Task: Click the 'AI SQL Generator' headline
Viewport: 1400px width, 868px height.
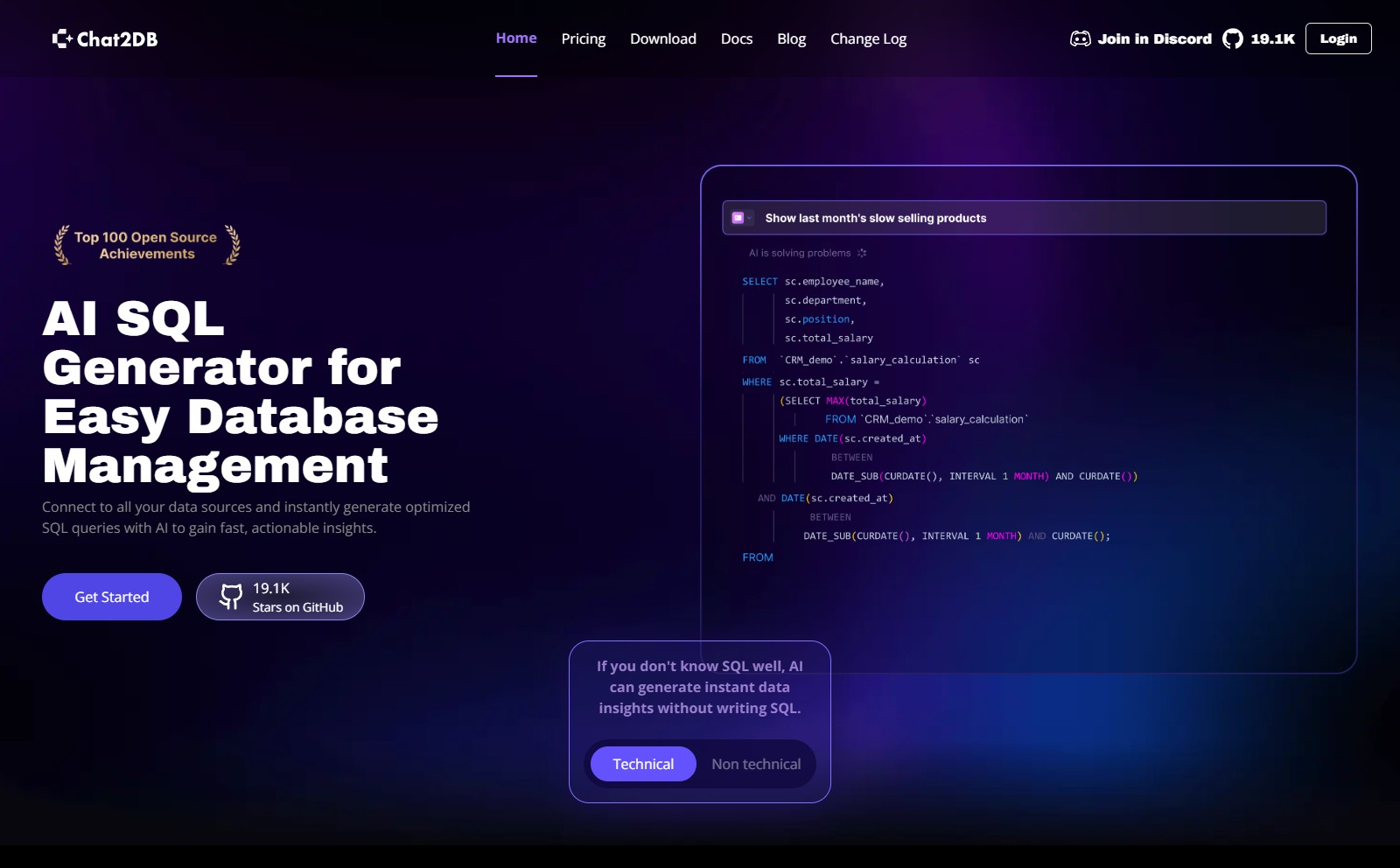Action: coord(241,392)
